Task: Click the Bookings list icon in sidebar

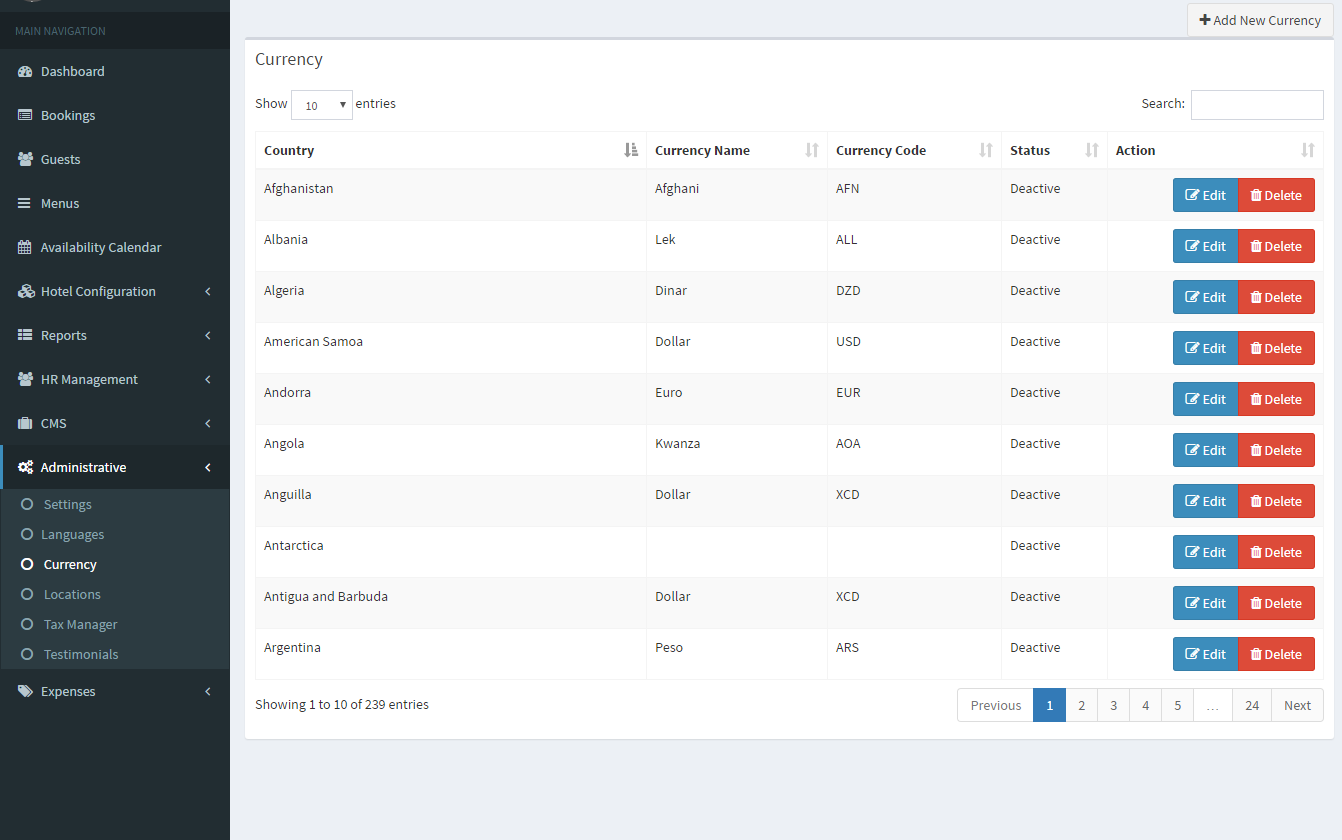Action: click(25, 116)
